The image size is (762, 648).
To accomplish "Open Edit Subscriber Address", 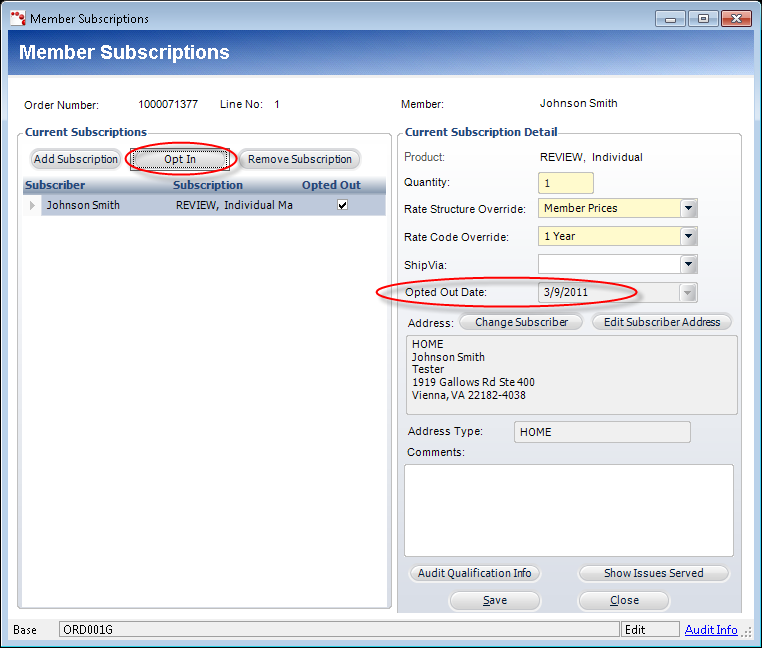I will pos(661,322).
